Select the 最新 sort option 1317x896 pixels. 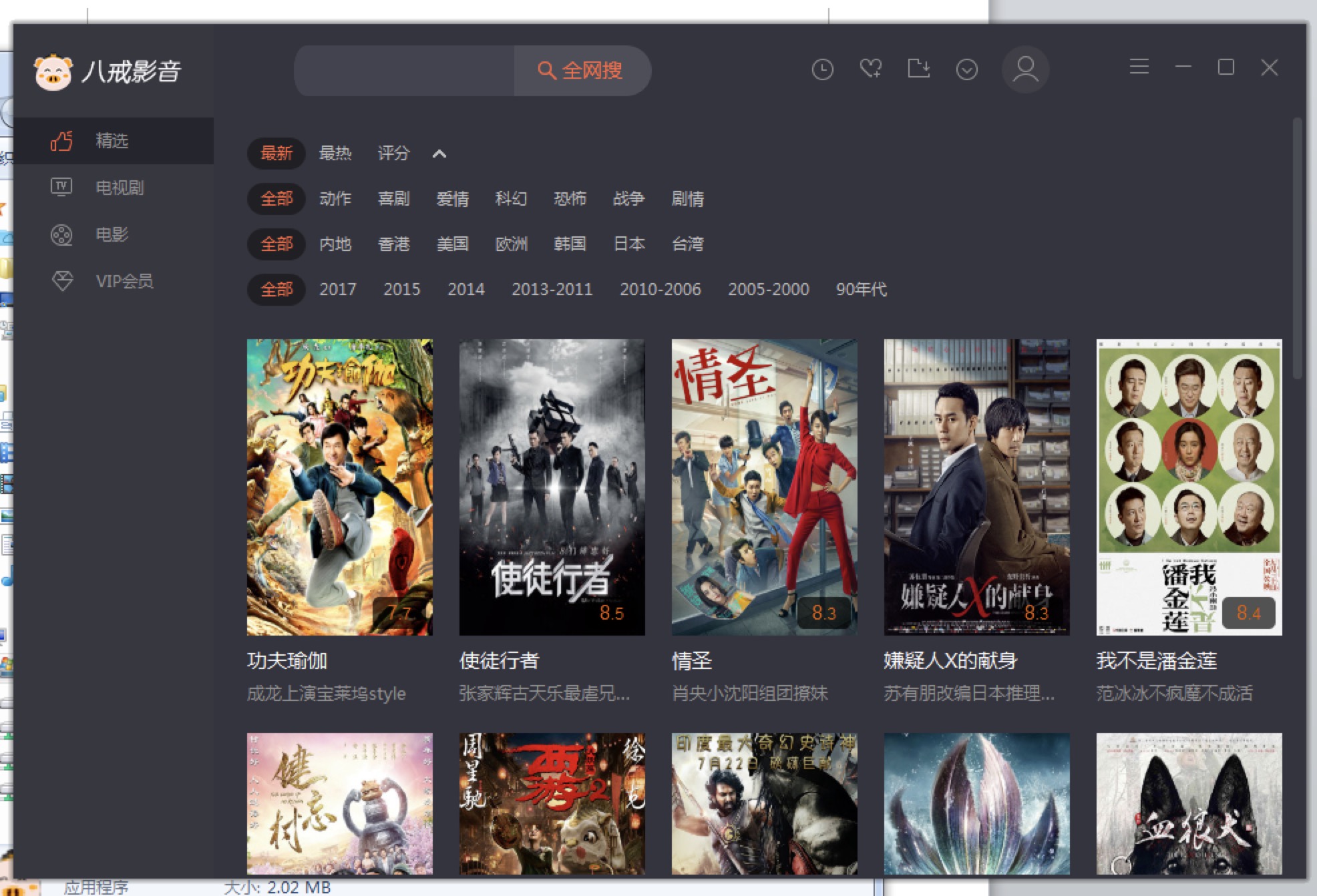coord(276,153)
